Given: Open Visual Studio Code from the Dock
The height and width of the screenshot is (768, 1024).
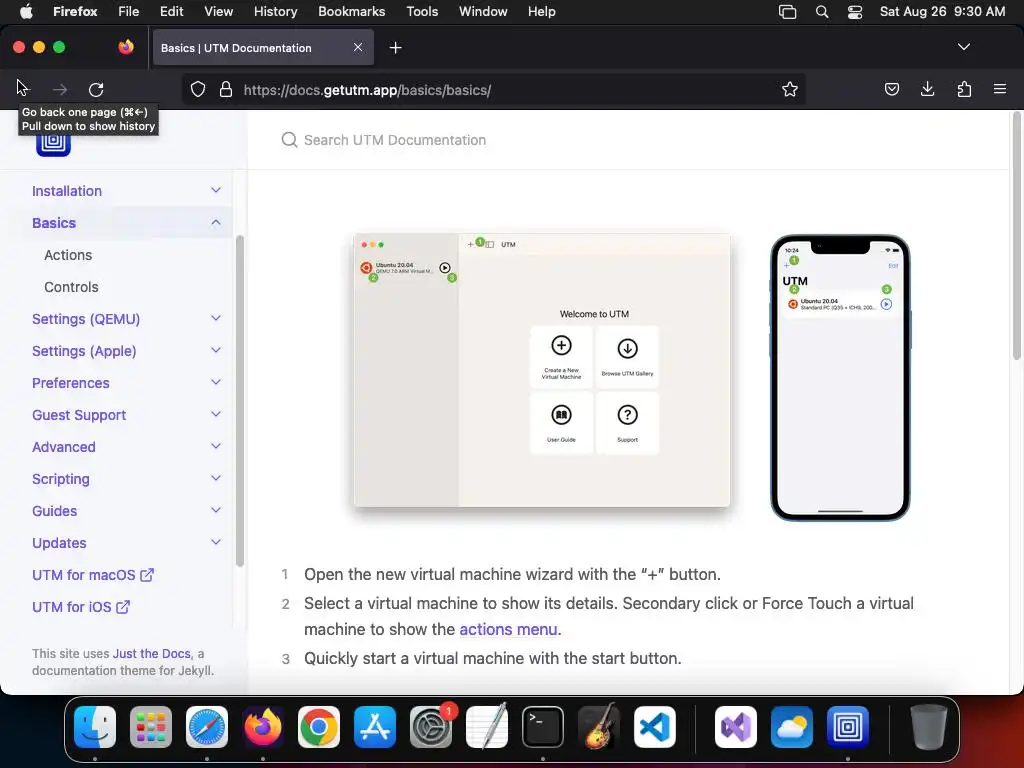Looking at the screenshot, I should click(654, 727).
